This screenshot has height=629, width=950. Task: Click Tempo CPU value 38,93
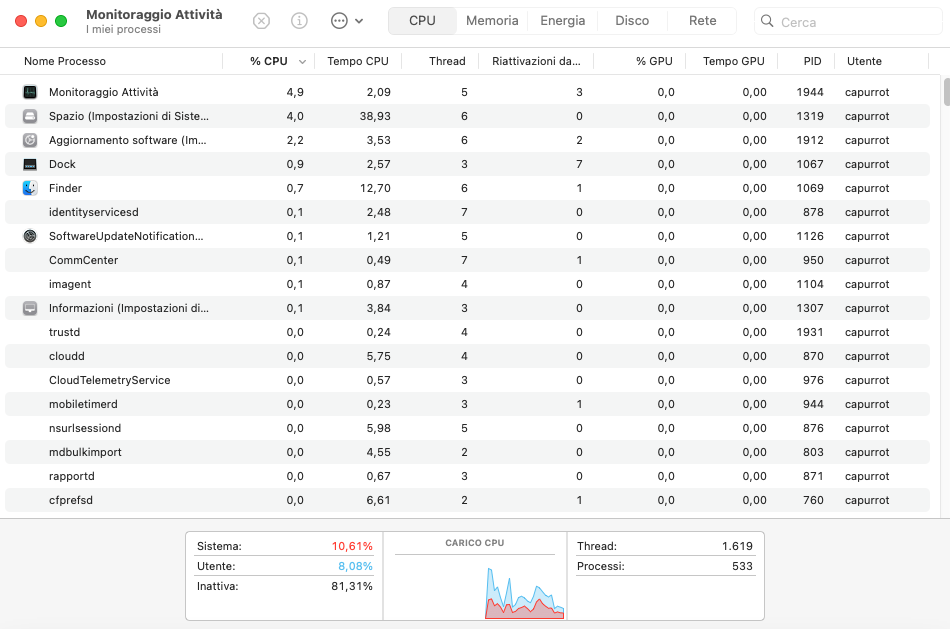pos(375,116)
